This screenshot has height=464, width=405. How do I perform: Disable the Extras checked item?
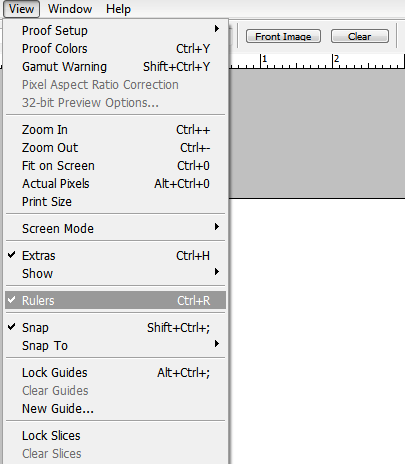(x=115, y=256)
